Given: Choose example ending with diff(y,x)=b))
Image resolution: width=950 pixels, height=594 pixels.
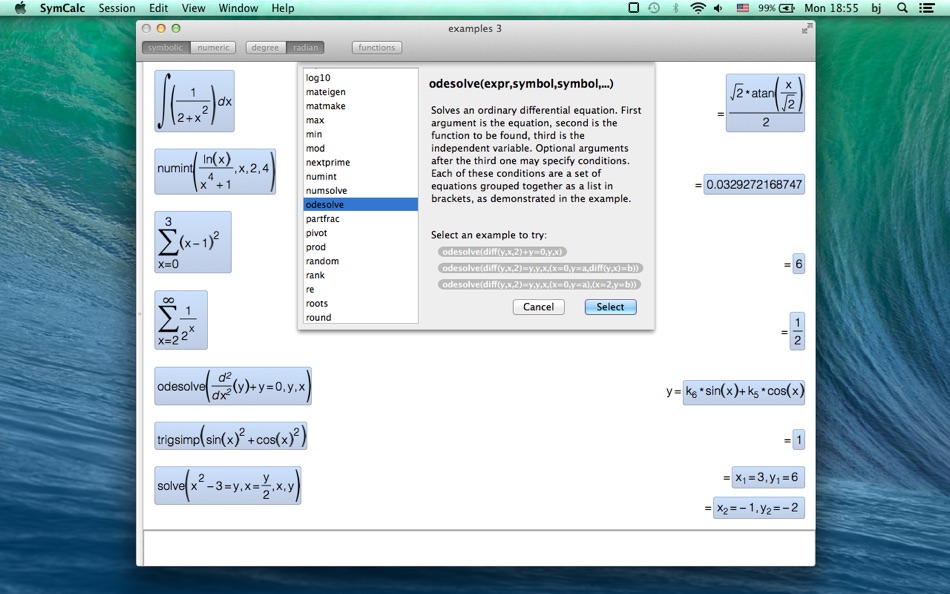Looking at the screenshot, I should pyautogui.click(x=540, y=268).
